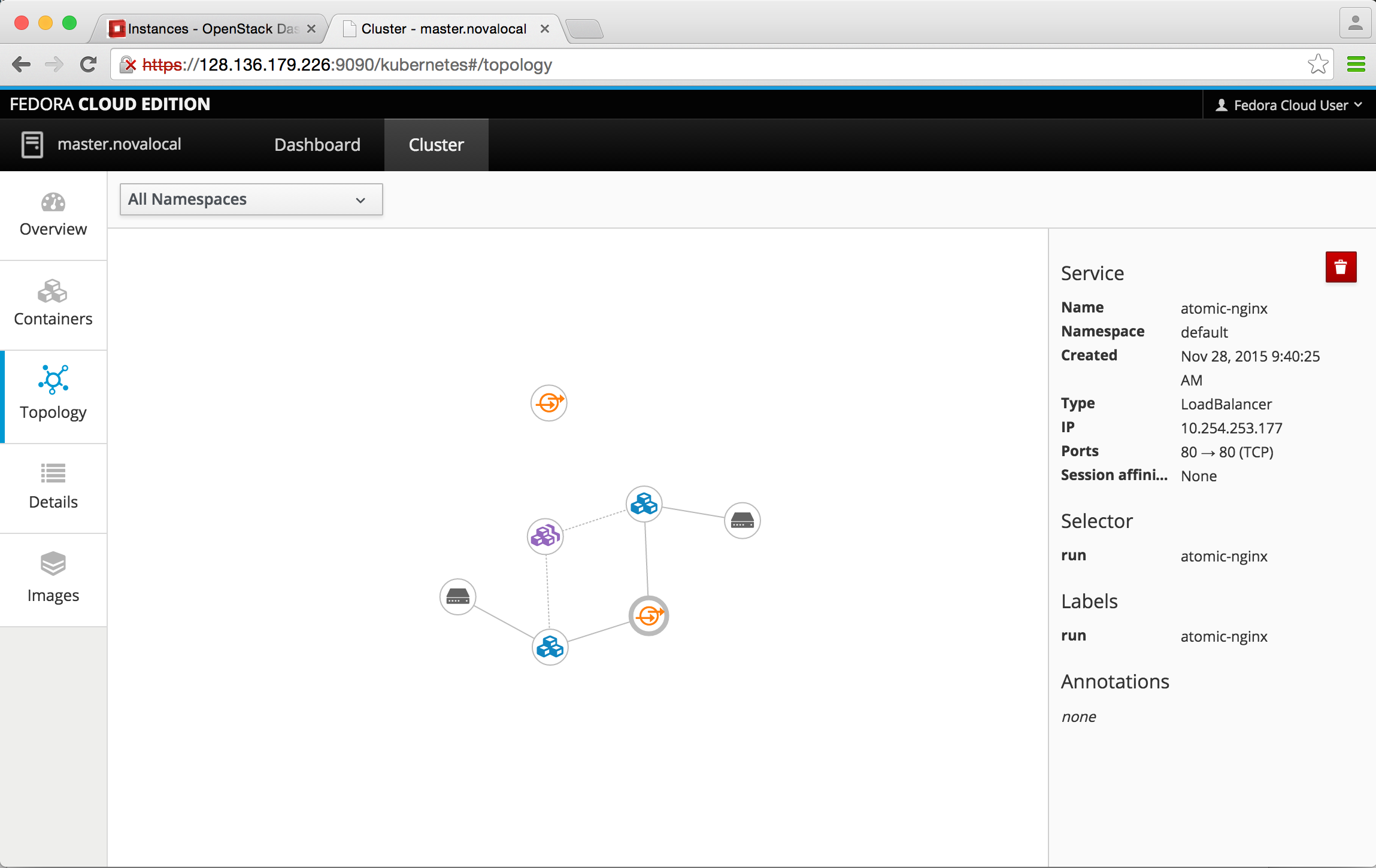Viewport: 1376px width, 868px height.
Task: Open the Chrome hamburger menu
Action: [x=1356, y=64]
